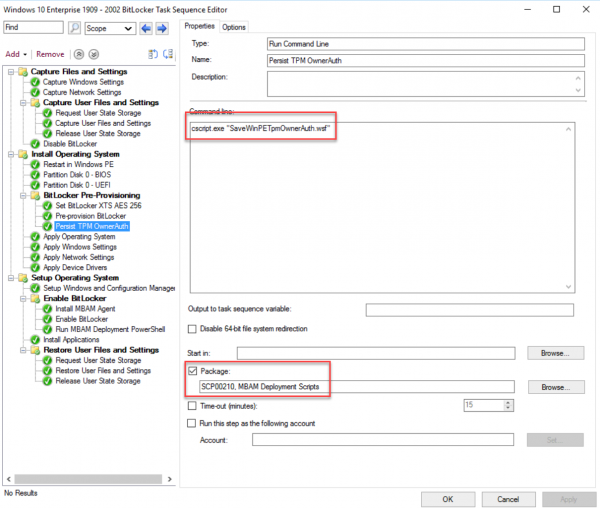The height and width of the screenshot is (508, 600).
Task: Check Run this step as following account
Action: [191, 423]
